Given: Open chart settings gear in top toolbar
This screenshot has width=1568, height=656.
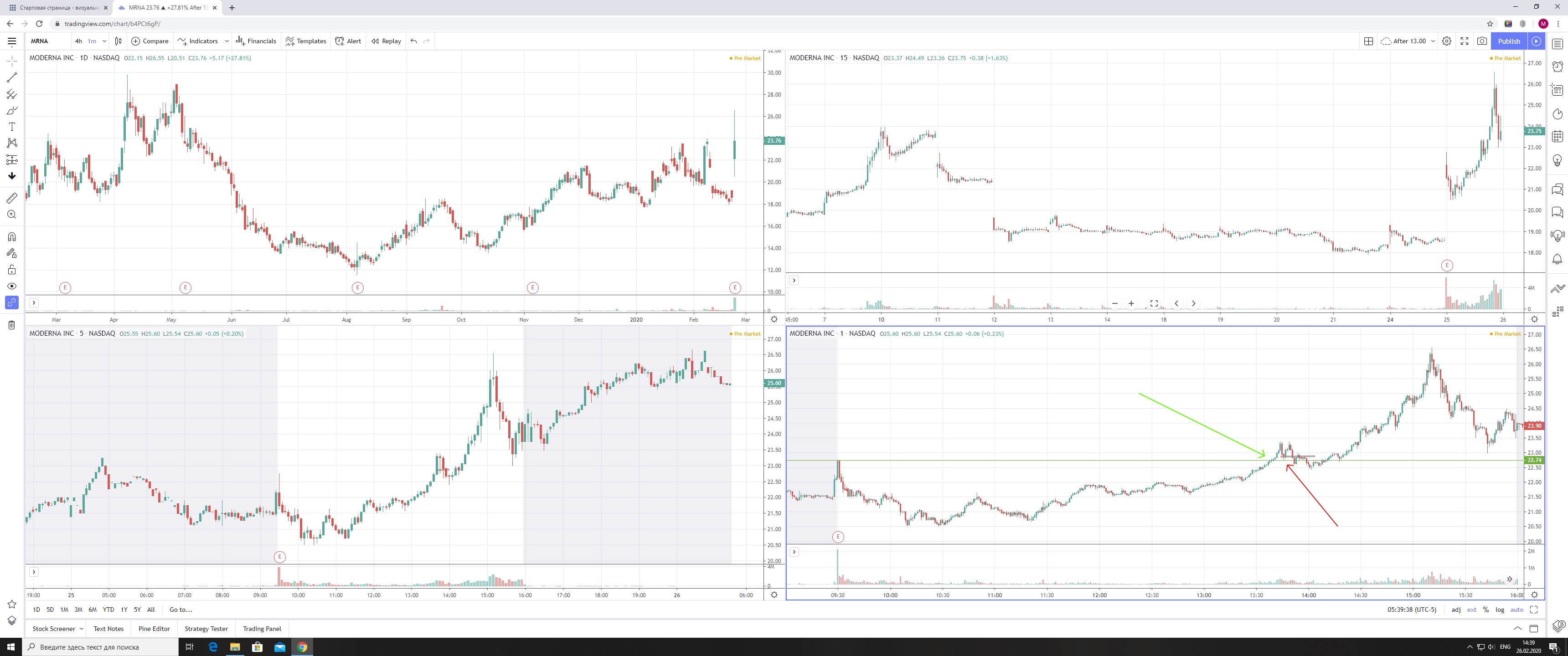Looking at the screenshot, I should coord(1447,41).
